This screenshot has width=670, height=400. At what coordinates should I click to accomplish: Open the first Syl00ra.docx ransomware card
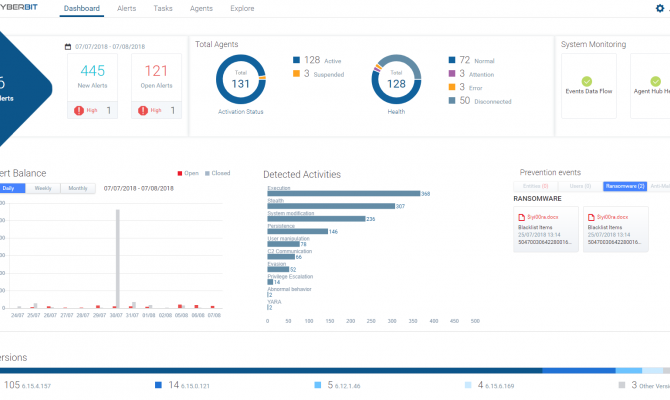[x=546, y=229]
